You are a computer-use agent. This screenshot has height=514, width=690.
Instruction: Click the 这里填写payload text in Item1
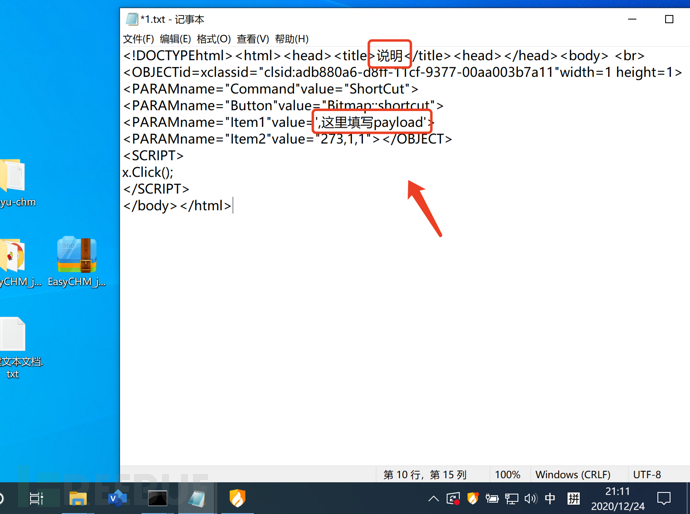pyautogui.click(x=373, y=122)
